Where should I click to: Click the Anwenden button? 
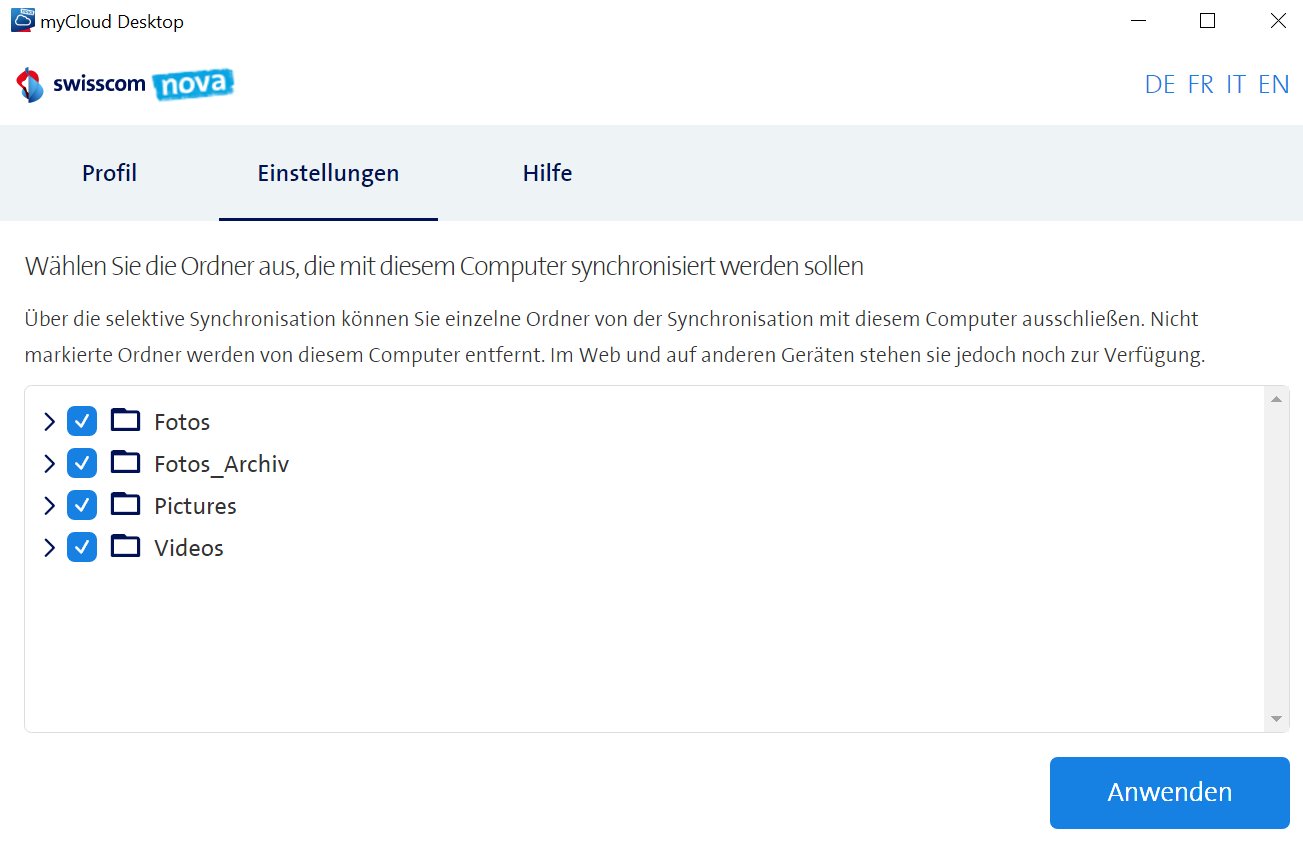pos(1168,792)
